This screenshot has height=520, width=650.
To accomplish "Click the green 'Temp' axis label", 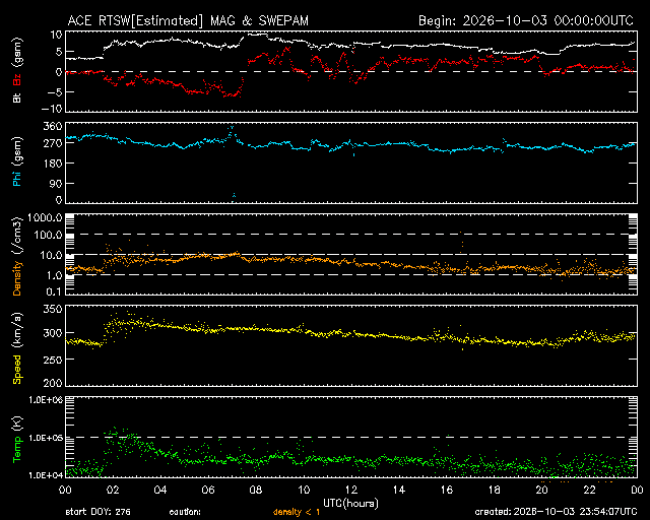I will tap(17, 449).
